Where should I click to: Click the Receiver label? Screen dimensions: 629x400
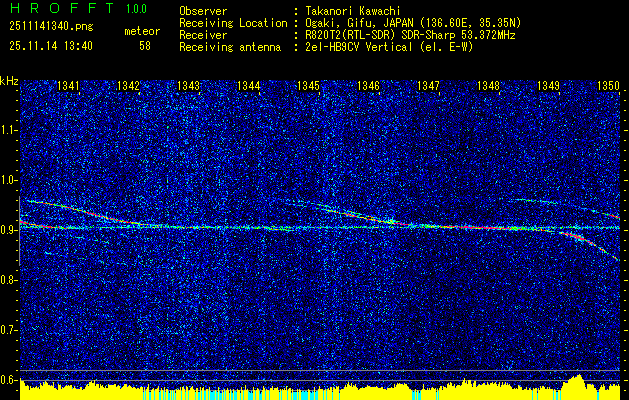[203, 35]
